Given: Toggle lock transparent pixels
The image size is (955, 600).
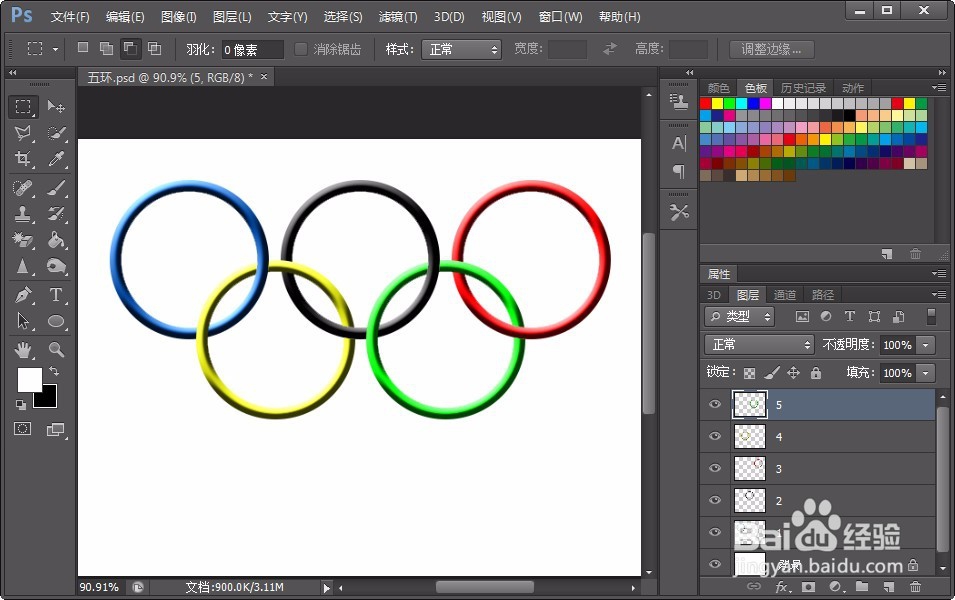Looking at the screenshot, I should click(750, 373).
